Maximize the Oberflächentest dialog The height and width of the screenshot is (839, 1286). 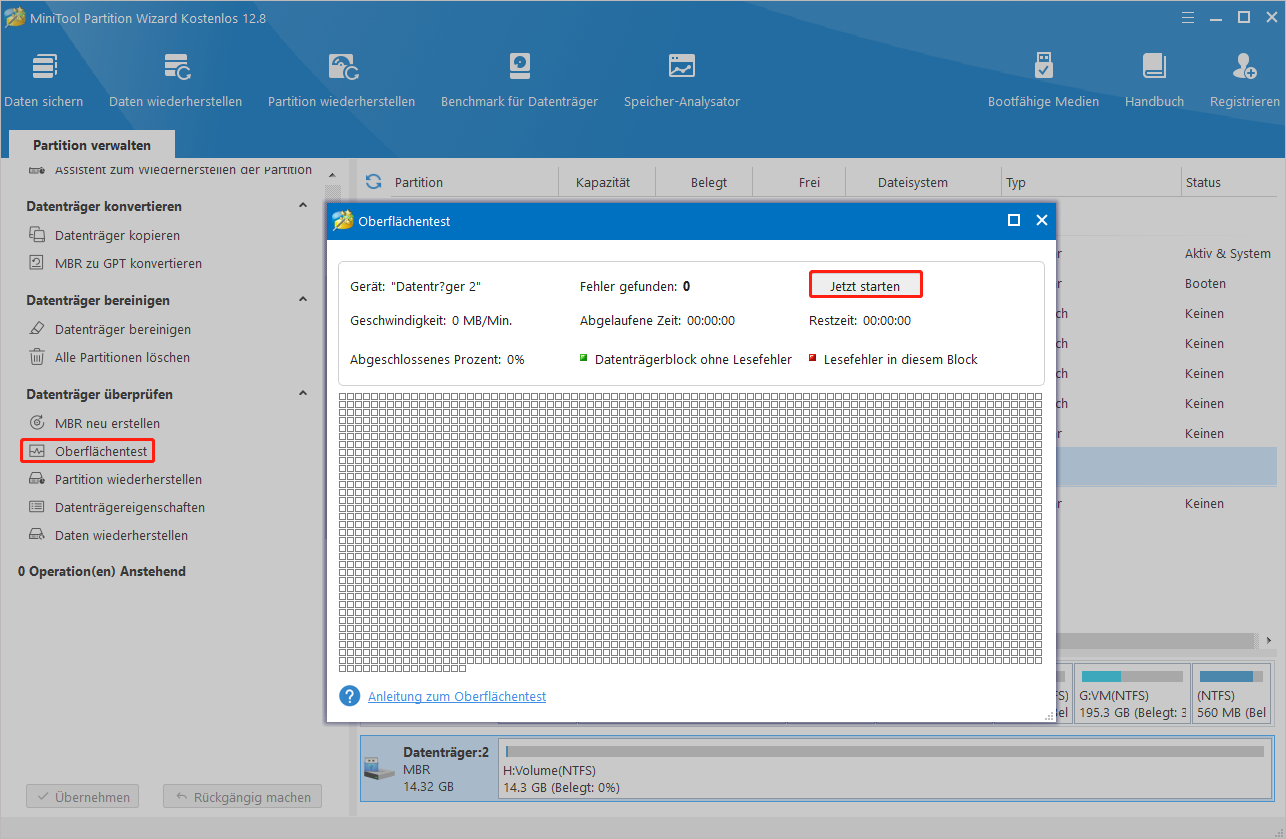[x=1014, y=220]
